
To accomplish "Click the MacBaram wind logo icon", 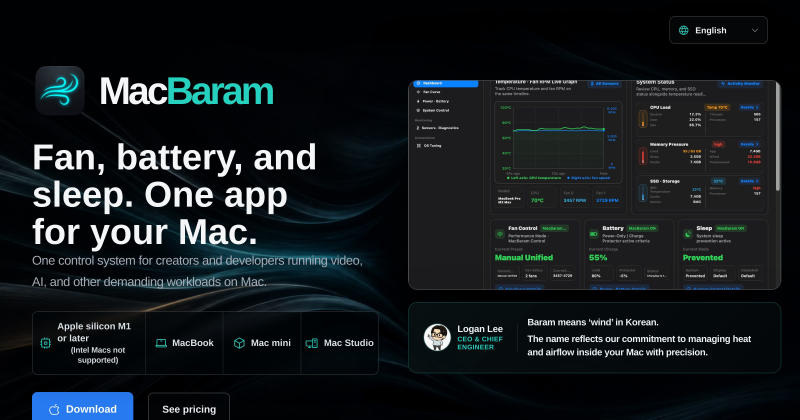I will [x=60, y=90].
